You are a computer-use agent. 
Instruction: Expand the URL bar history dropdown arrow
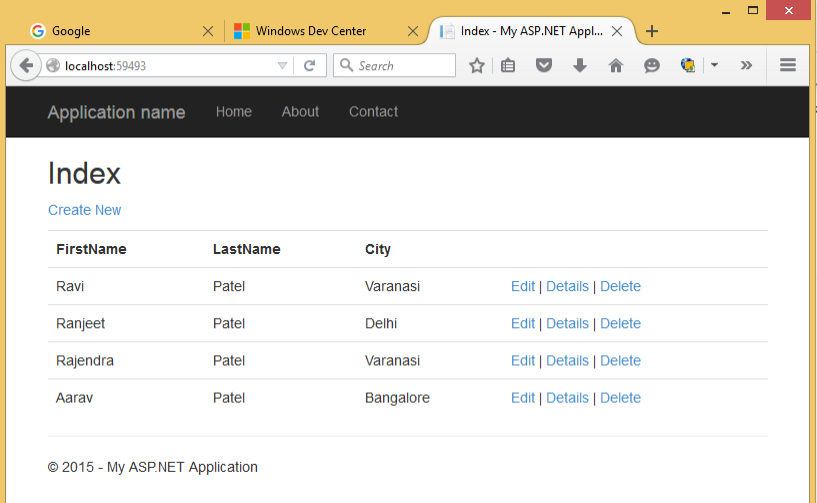click(282, 66)
